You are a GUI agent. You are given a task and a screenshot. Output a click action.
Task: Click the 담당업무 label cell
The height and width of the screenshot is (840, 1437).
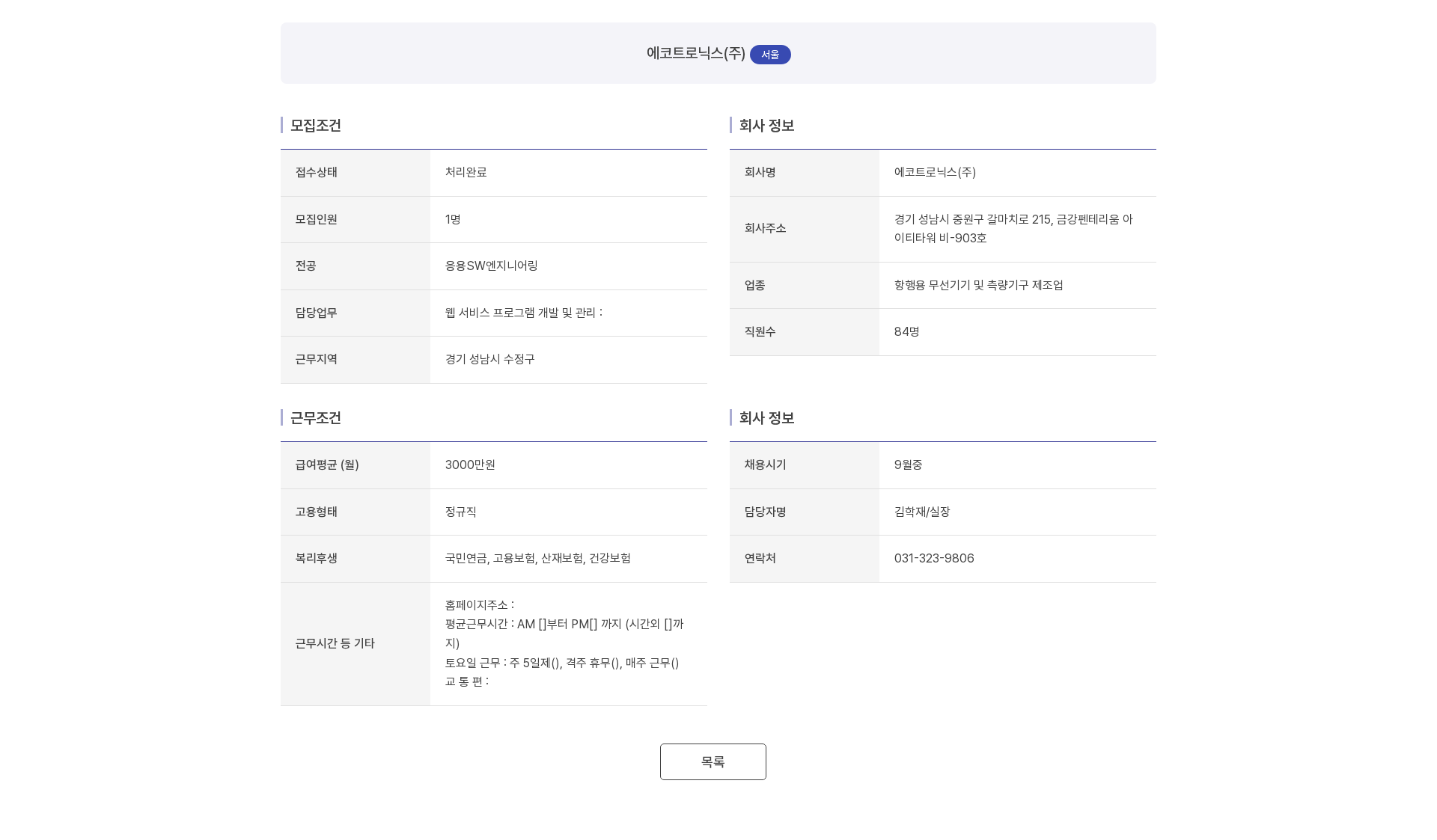(356, 313)
